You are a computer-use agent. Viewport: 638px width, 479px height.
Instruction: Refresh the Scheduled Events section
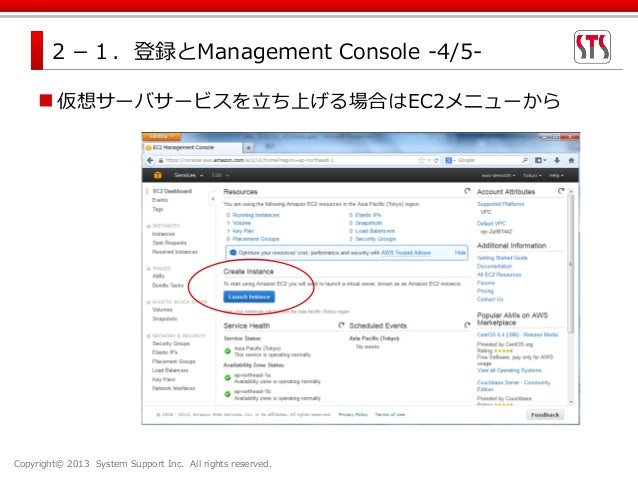pyautogui.click(x=467, y=325)
